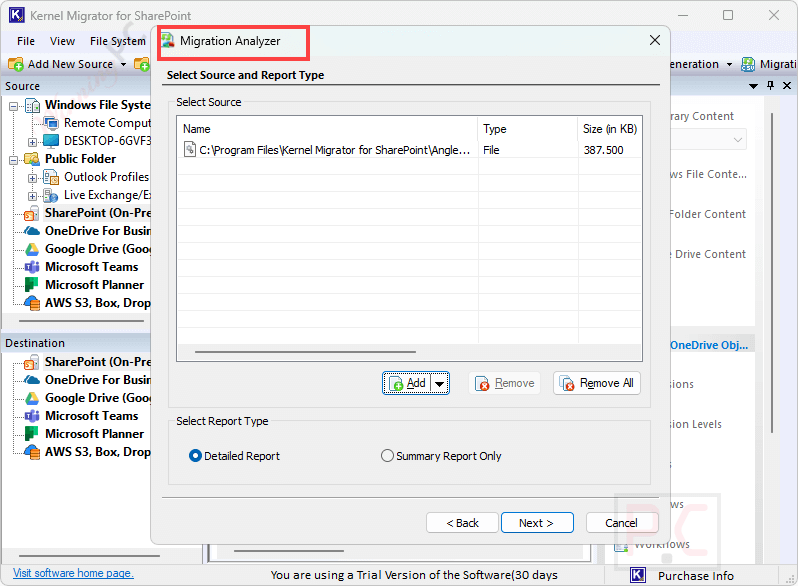The image size is (798, 586).
Task: Click the Kernel Migrator app icon in title bar
Action: 16,15
